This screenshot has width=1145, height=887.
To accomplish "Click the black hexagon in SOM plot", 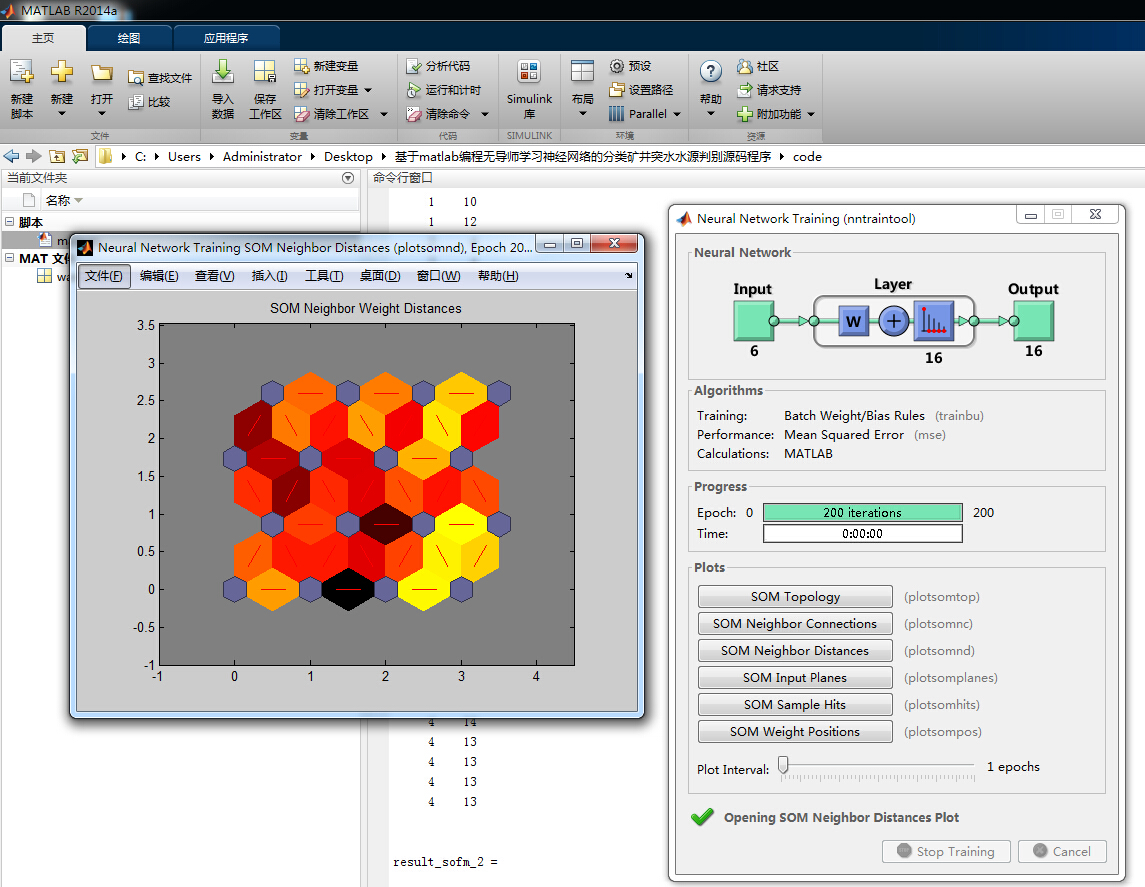I will (348, 589).
